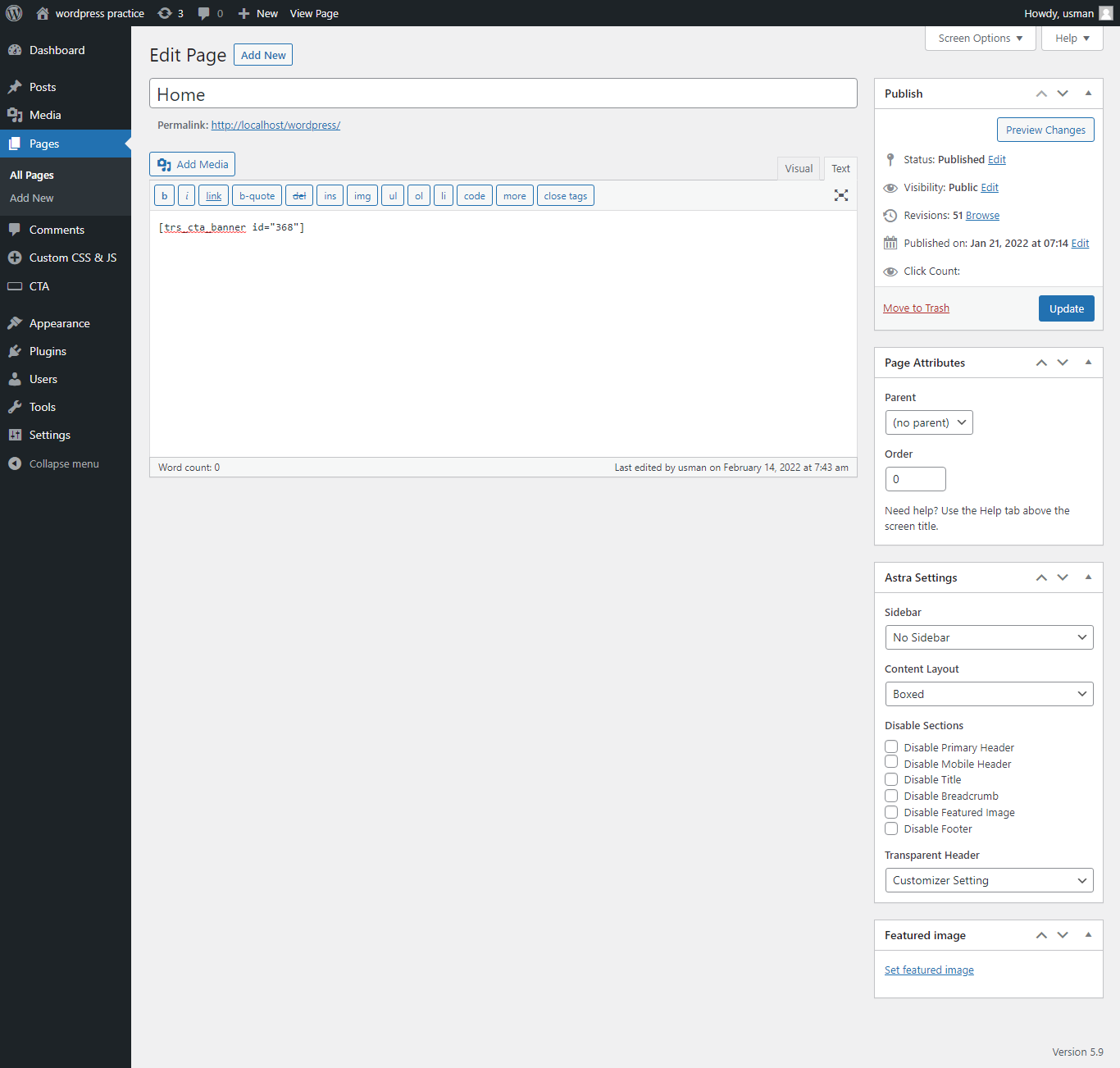Insert b-quote tag button

point(257,196)
